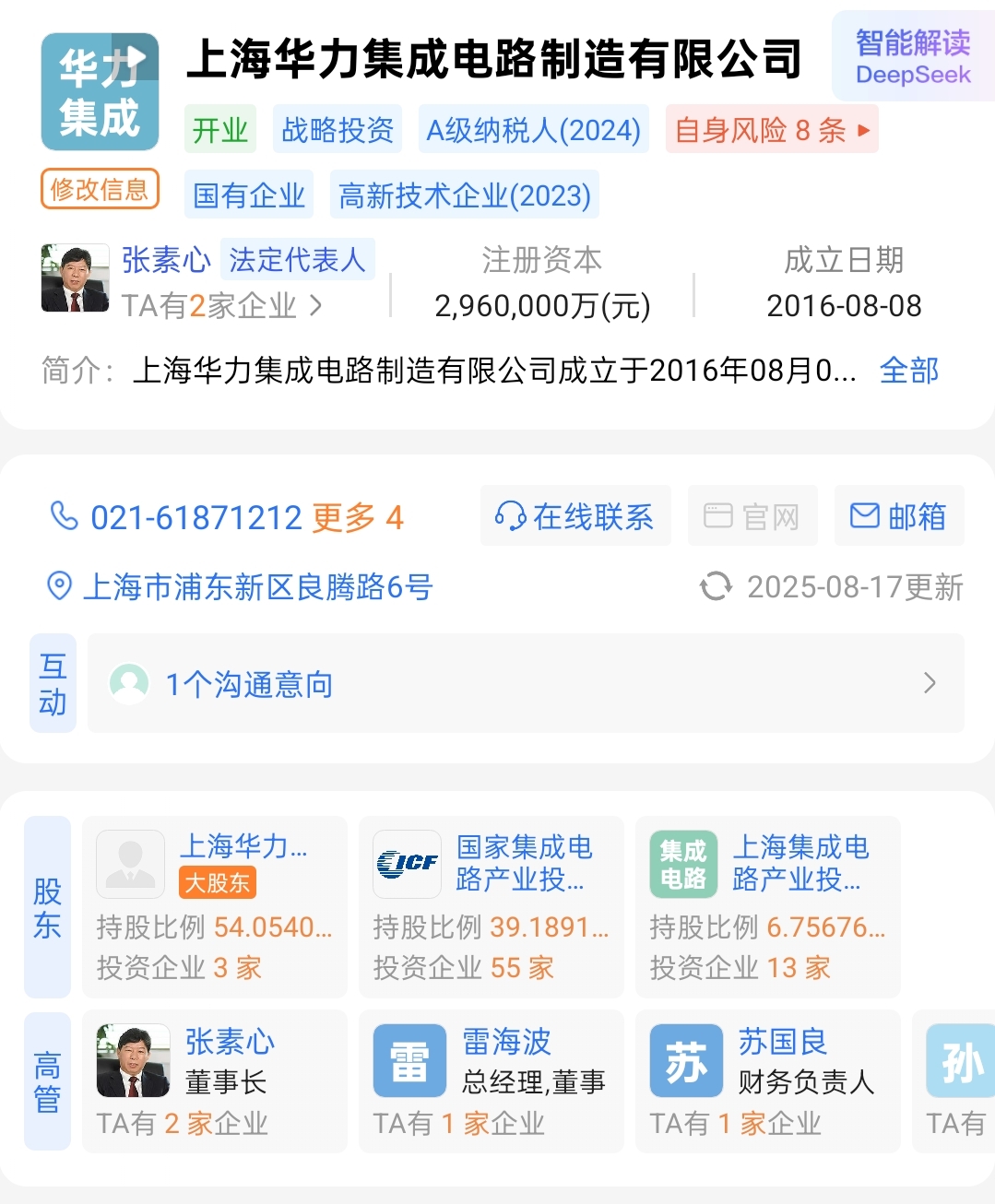Tap the 集成电路 green logo

[683, 864]
